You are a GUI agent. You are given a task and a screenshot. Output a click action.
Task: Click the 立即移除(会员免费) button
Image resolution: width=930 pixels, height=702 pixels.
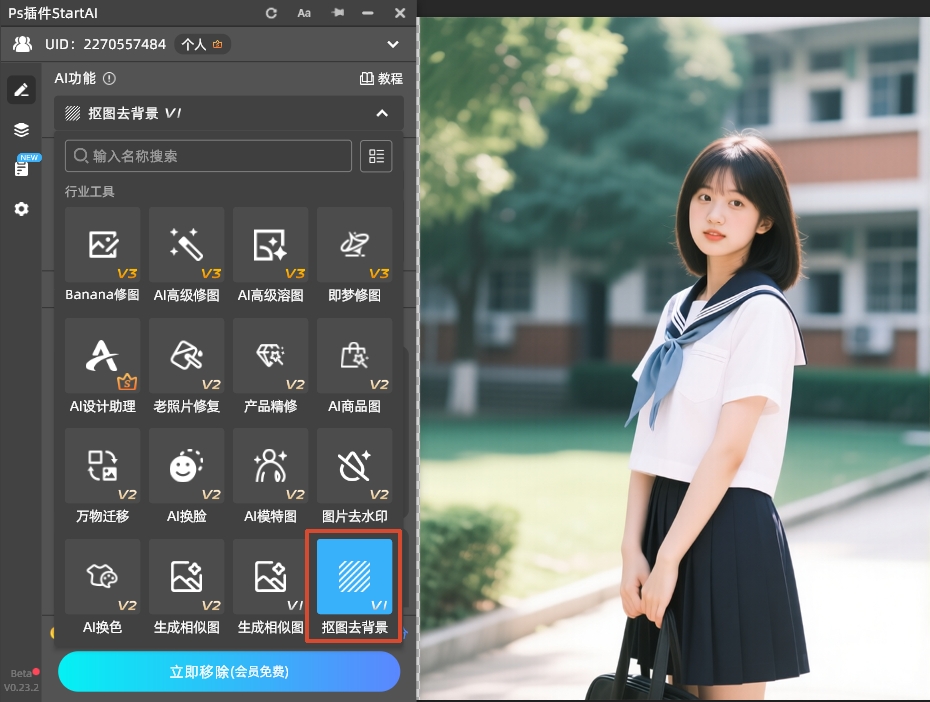[229, 672]
